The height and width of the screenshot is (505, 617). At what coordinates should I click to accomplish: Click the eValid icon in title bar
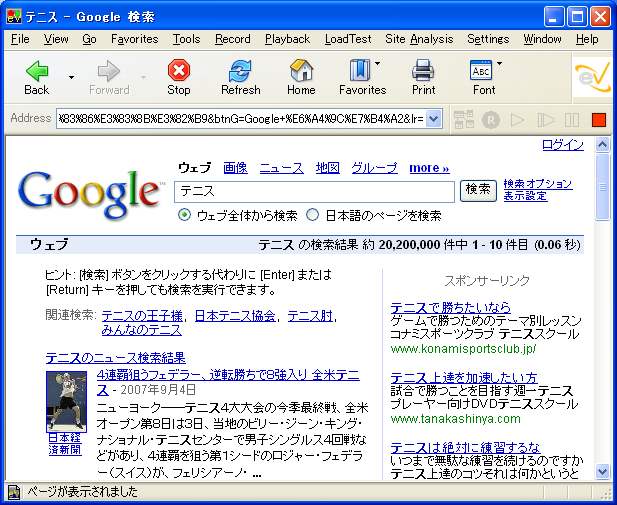pyautogui.click(x=14, y=16)
